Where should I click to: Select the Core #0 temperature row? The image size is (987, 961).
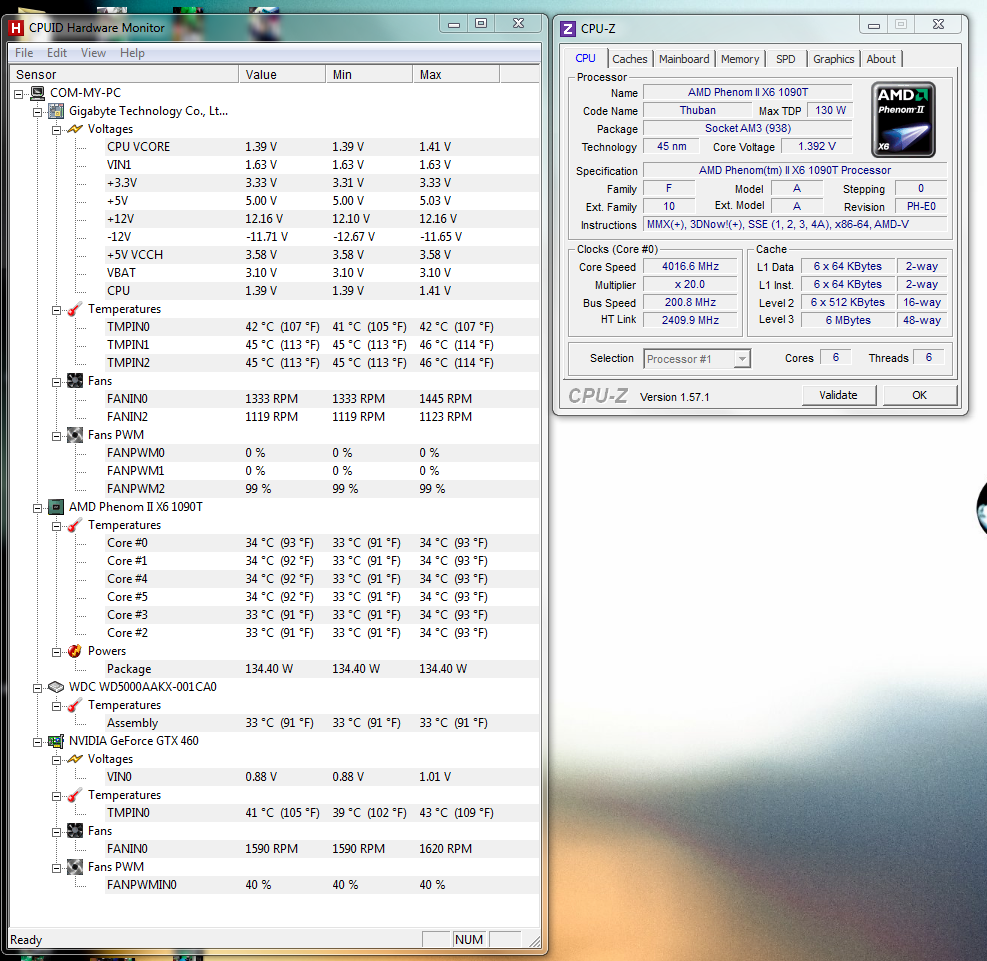point(322,543)
